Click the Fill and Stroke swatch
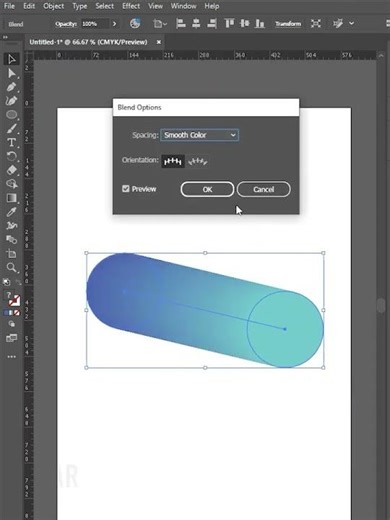Screen dimensions: 390x520 pyautogui.click(x=12, y=299)
